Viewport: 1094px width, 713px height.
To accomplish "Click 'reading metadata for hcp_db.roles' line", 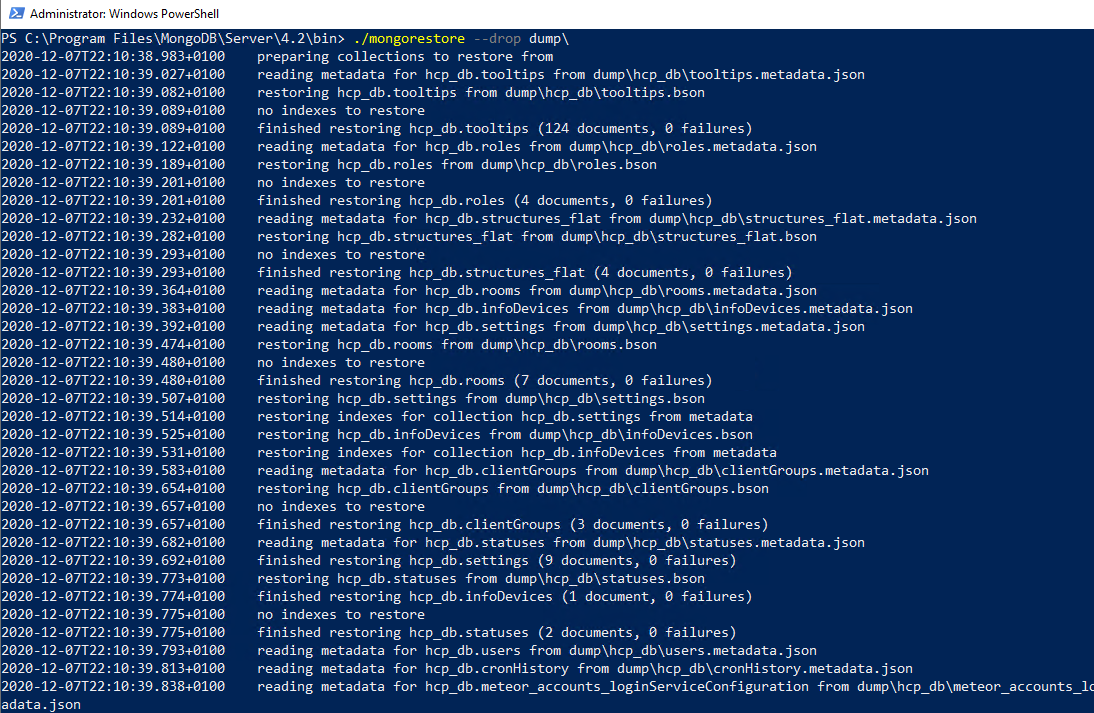I will coord(537,147).
